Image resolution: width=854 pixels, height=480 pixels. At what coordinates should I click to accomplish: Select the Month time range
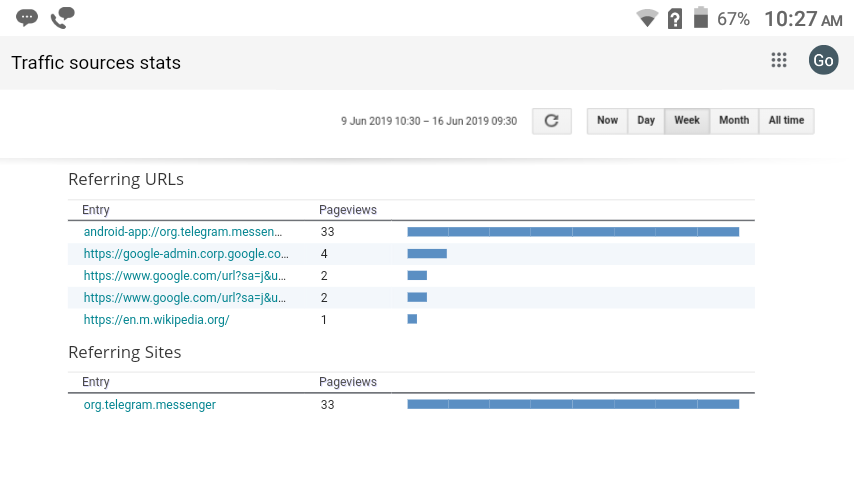[x=734, y=120]
